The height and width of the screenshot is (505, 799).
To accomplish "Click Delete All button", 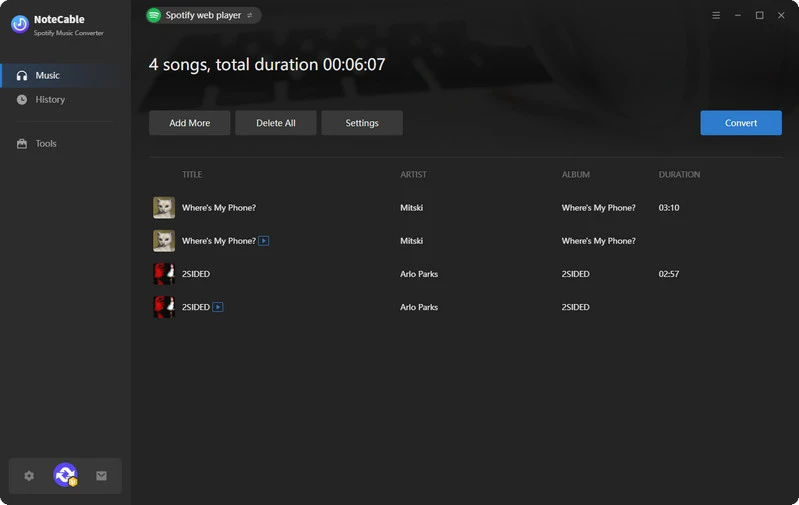I will [x=276, y=123].
